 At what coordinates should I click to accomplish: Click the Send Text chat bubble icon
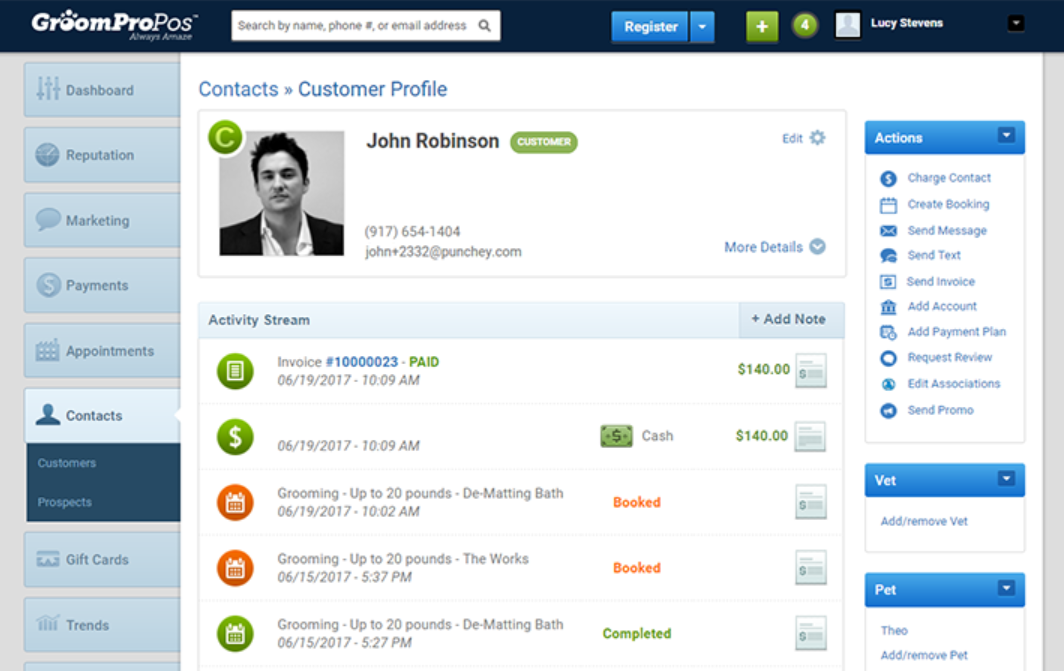pyautogui.click(x=888, y=256)
